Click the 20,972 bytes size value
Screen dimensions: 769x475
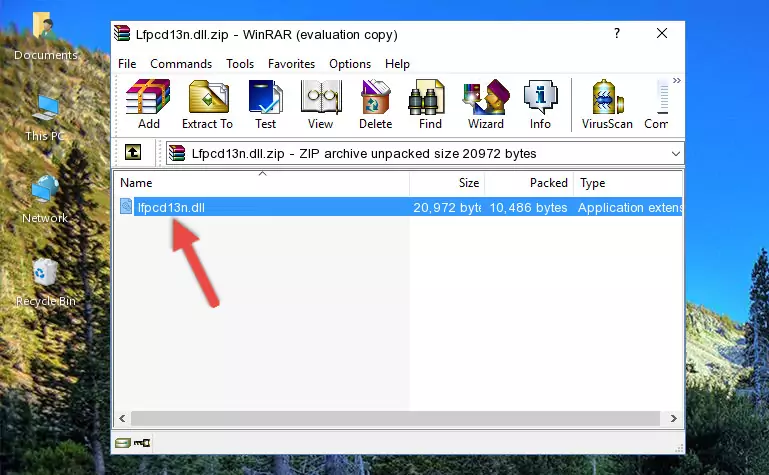[447, 207]
